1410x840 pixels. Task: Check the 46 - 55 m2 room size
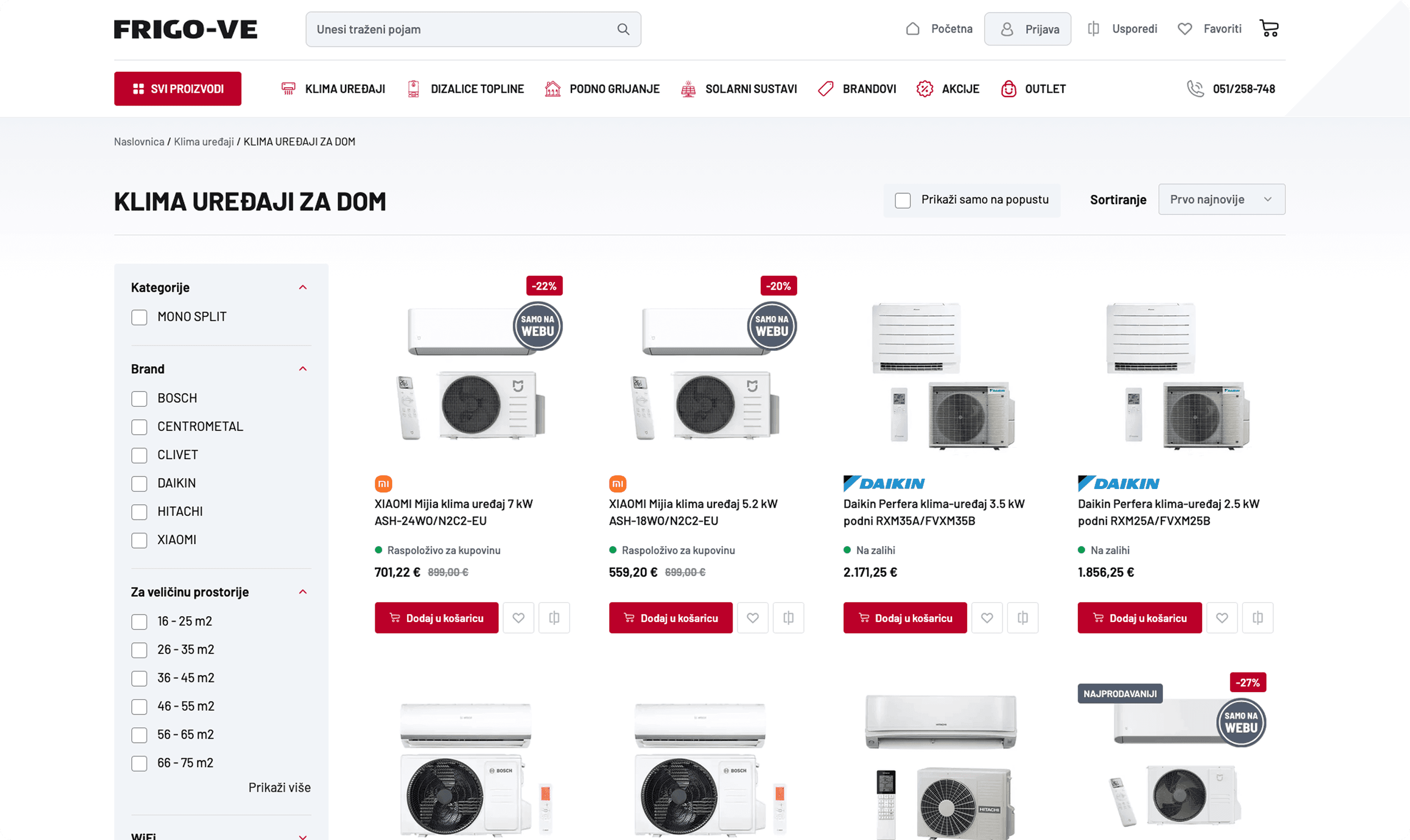(139, 707)
